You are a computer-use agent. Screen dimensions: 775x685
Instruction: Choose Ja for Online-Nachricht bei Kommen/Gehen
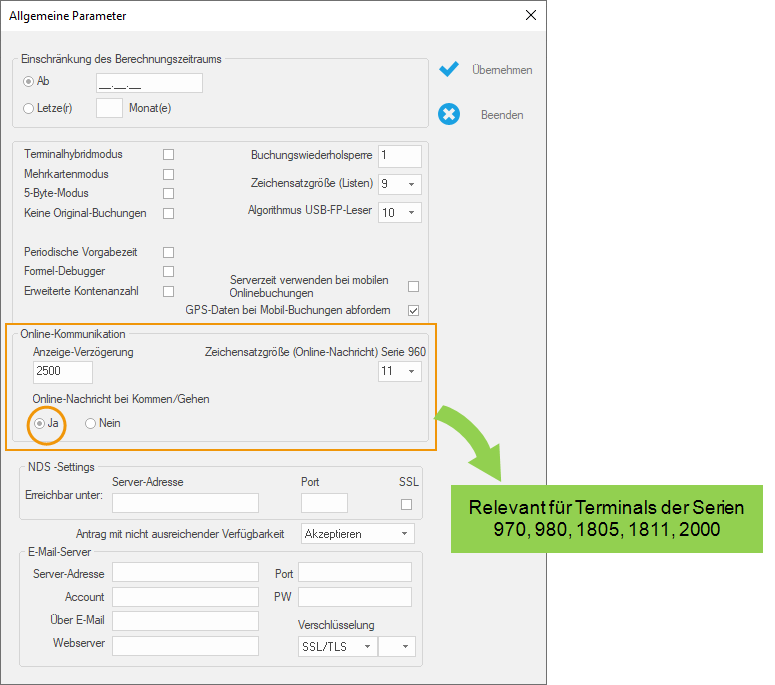(40, 423)
